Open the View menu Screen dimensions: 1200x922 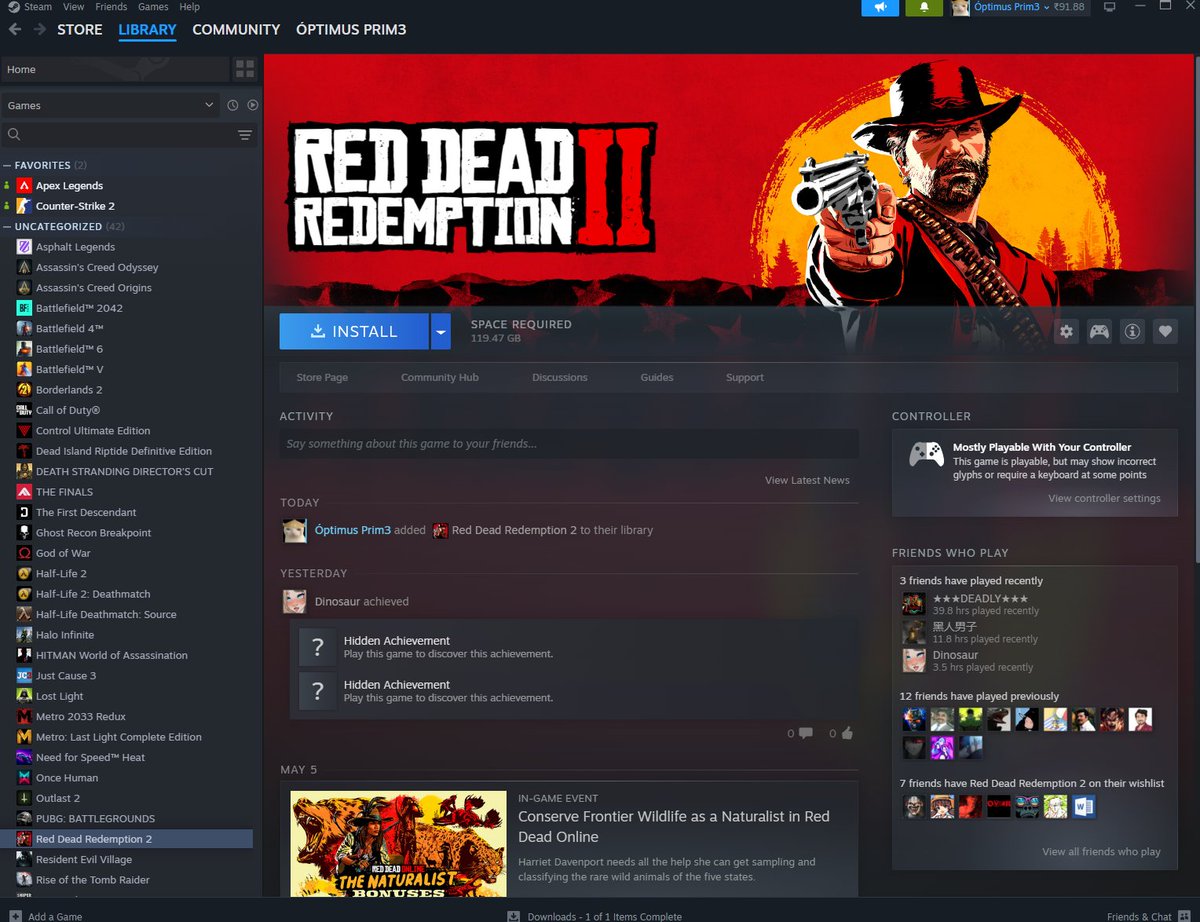(x=73, y=7)
